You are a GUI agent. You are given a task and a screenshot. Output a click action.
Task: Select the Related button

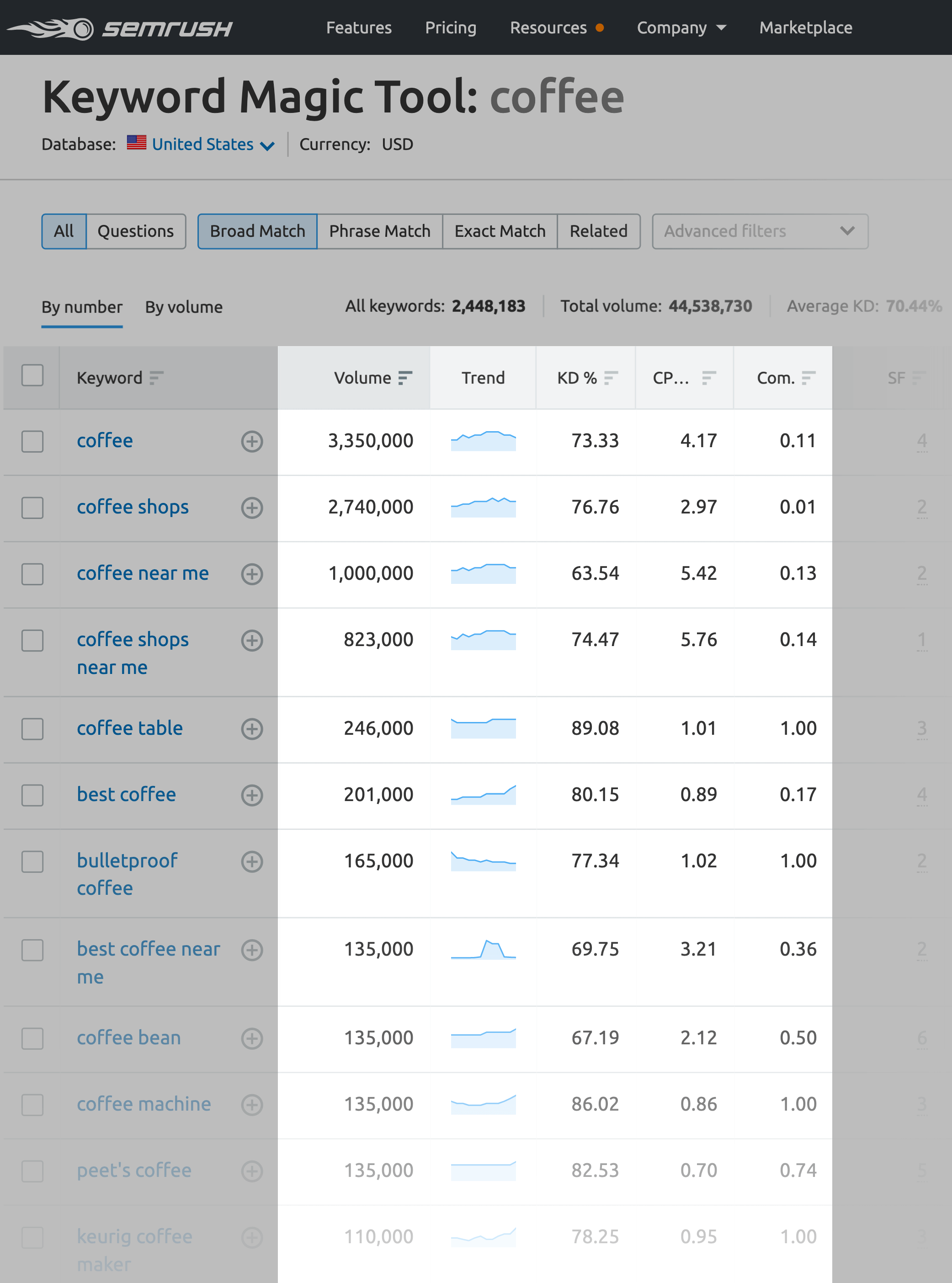pos(599,231)
